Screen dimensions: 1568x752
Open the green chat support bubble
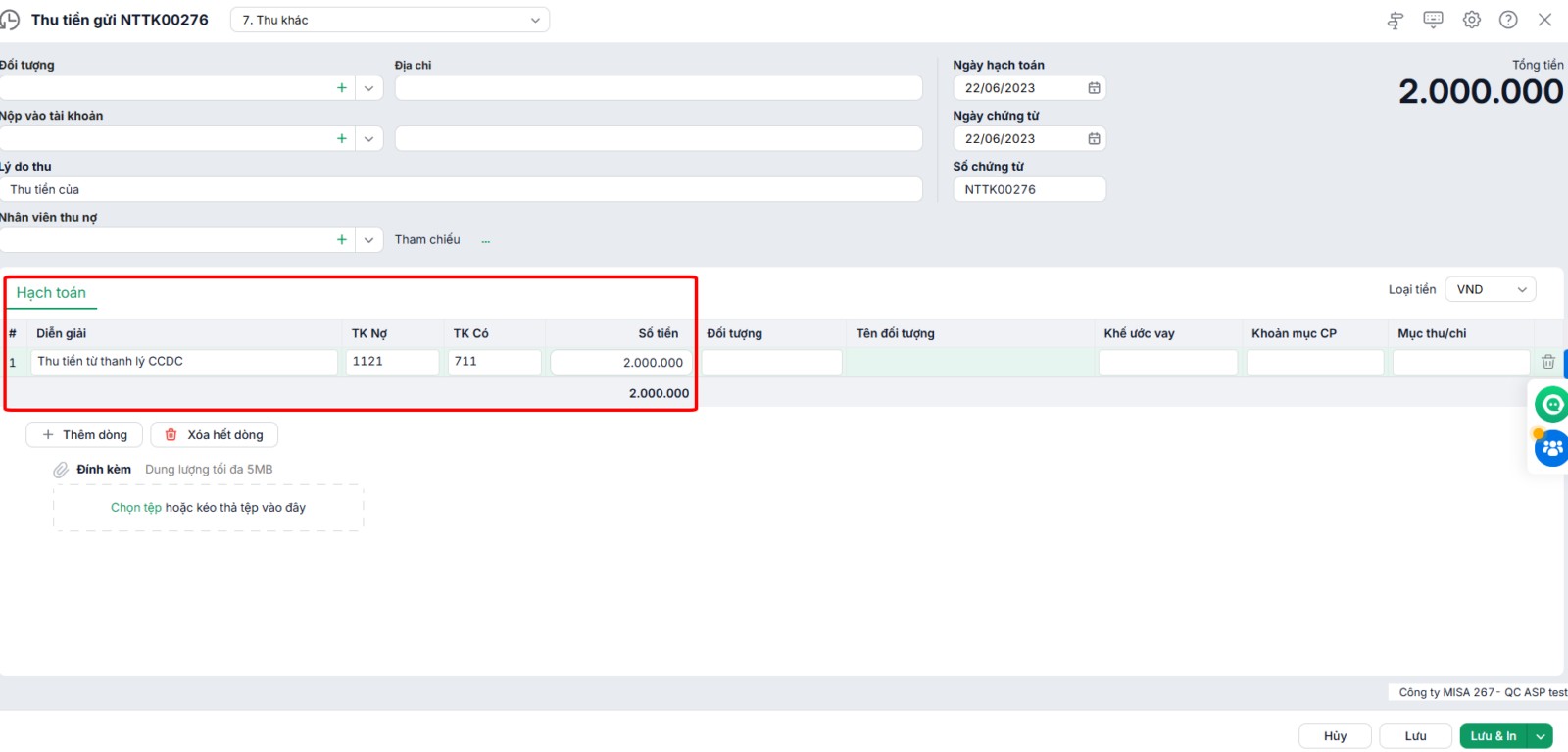[x=1552, y=404]
